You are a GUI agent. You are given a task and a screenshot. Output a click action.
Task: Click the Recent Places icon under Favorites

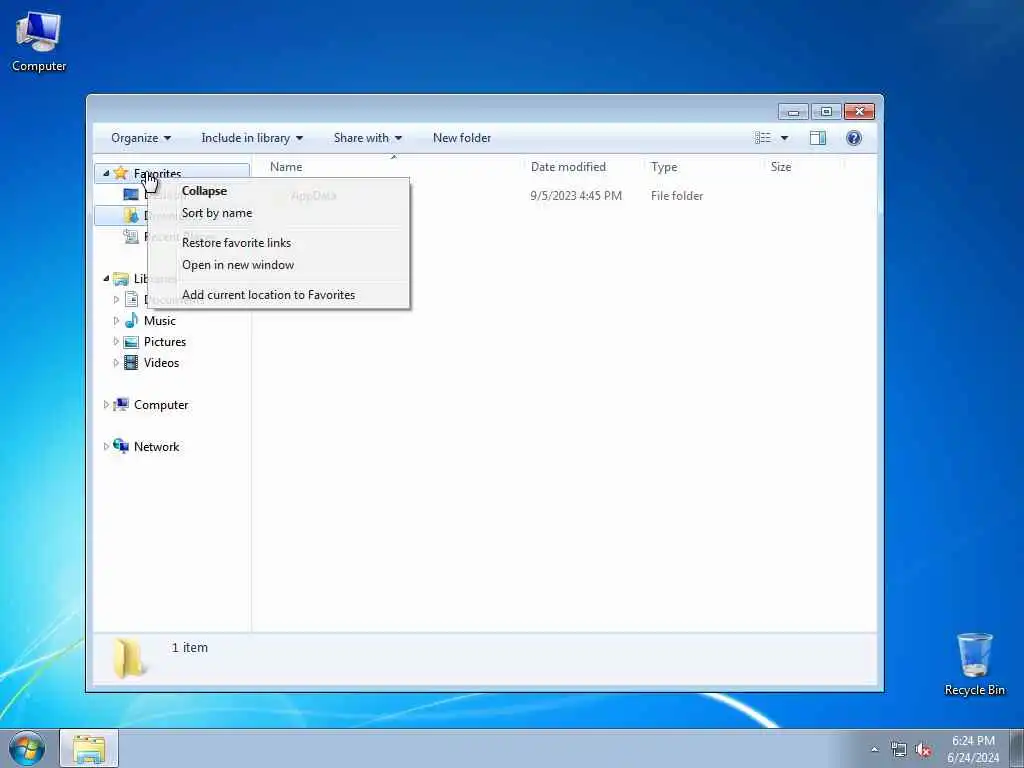[x=131, y=236]
